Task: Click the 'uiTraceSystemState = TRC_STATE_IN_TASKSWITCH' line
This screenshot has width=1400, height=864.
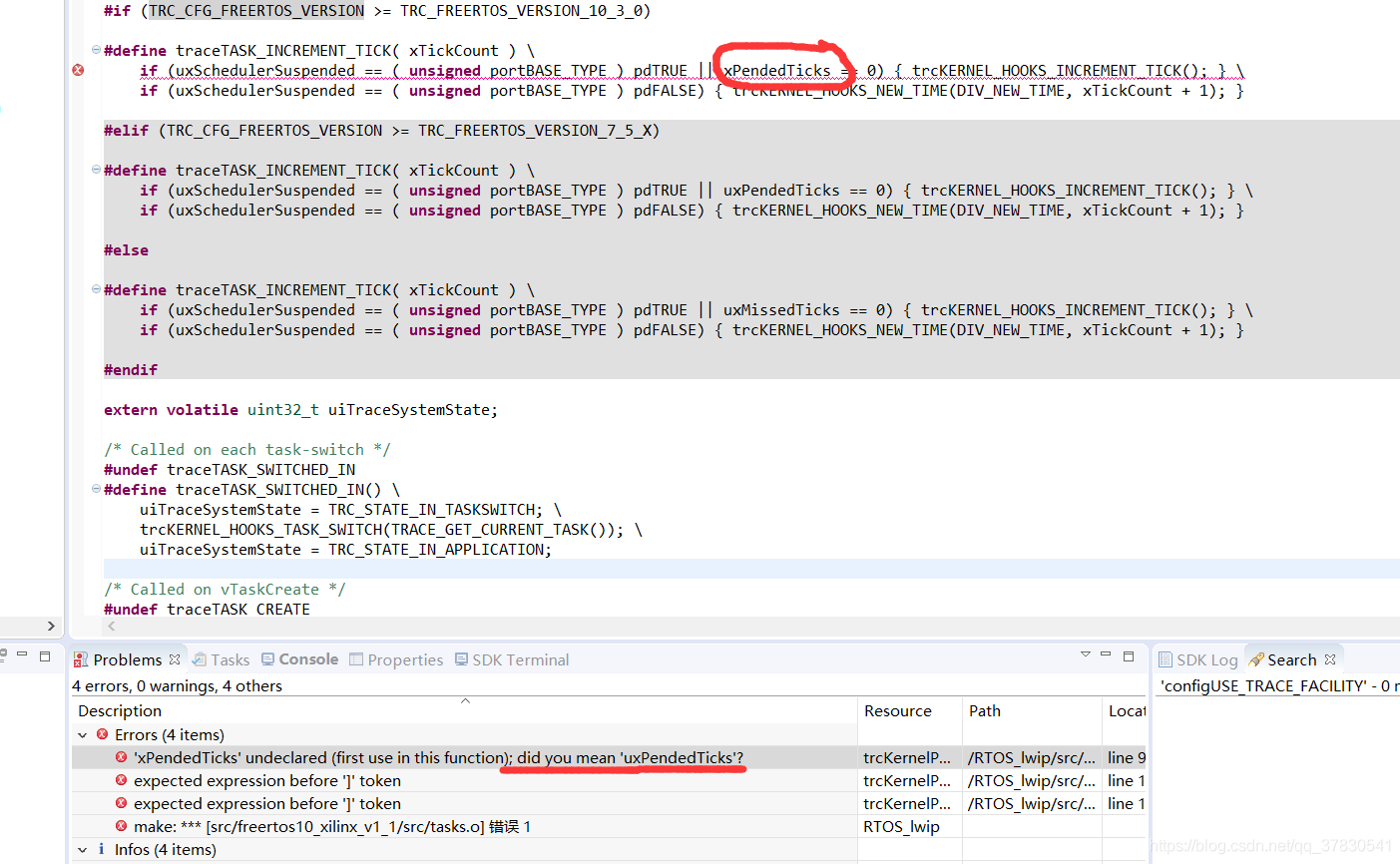Action: tap(350, 509)
